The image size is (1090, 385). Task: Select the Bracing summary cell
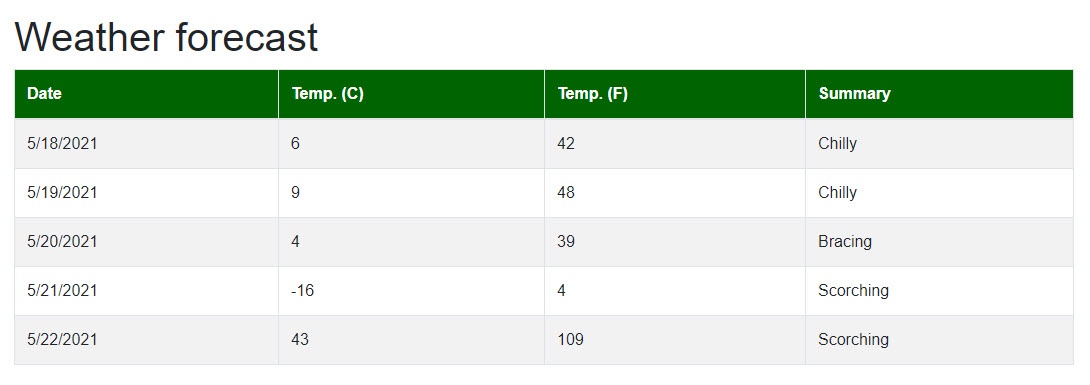939,242
